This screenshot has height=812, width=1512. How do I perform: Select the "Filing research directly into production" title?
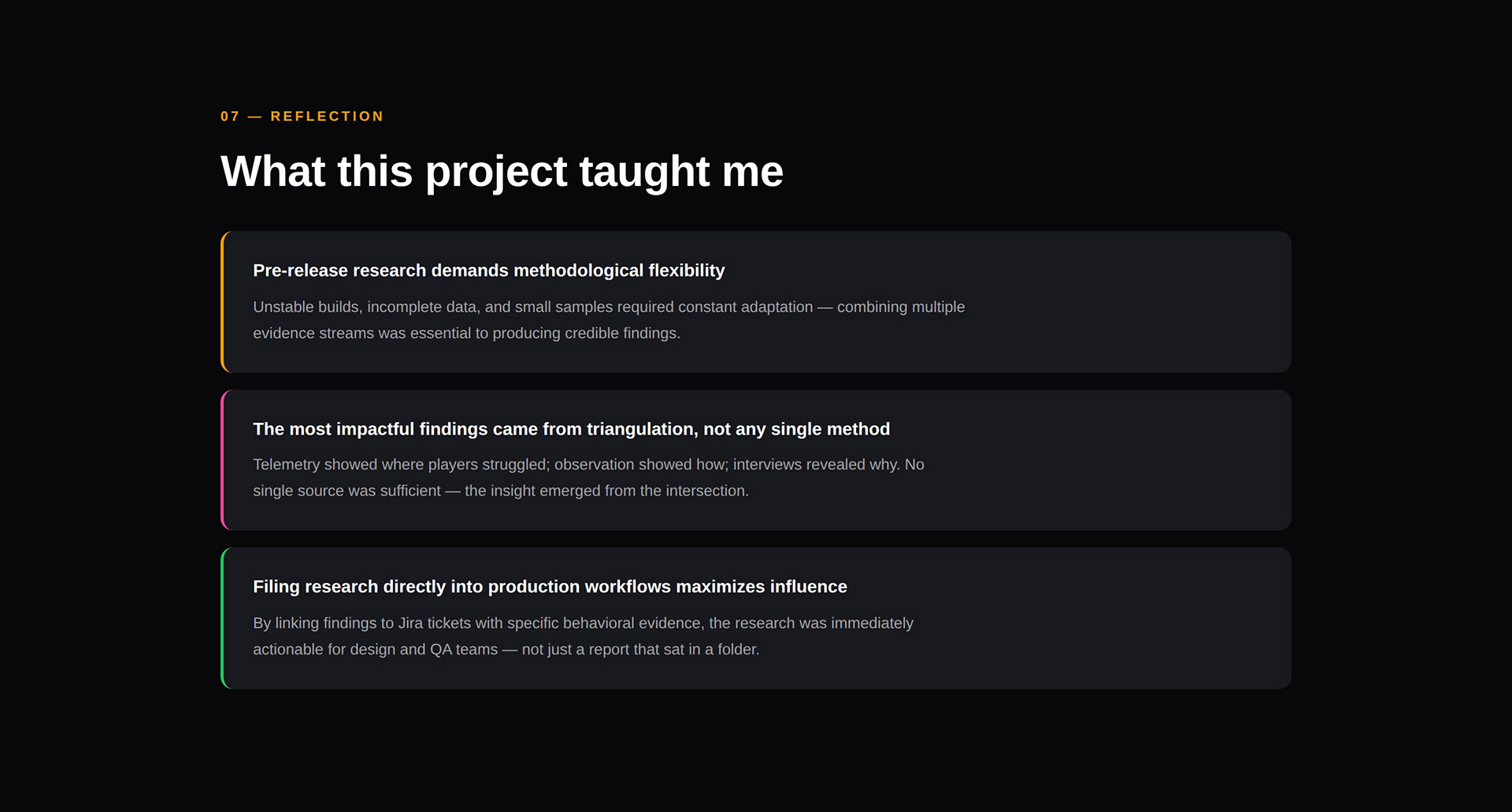click(550, 587)
